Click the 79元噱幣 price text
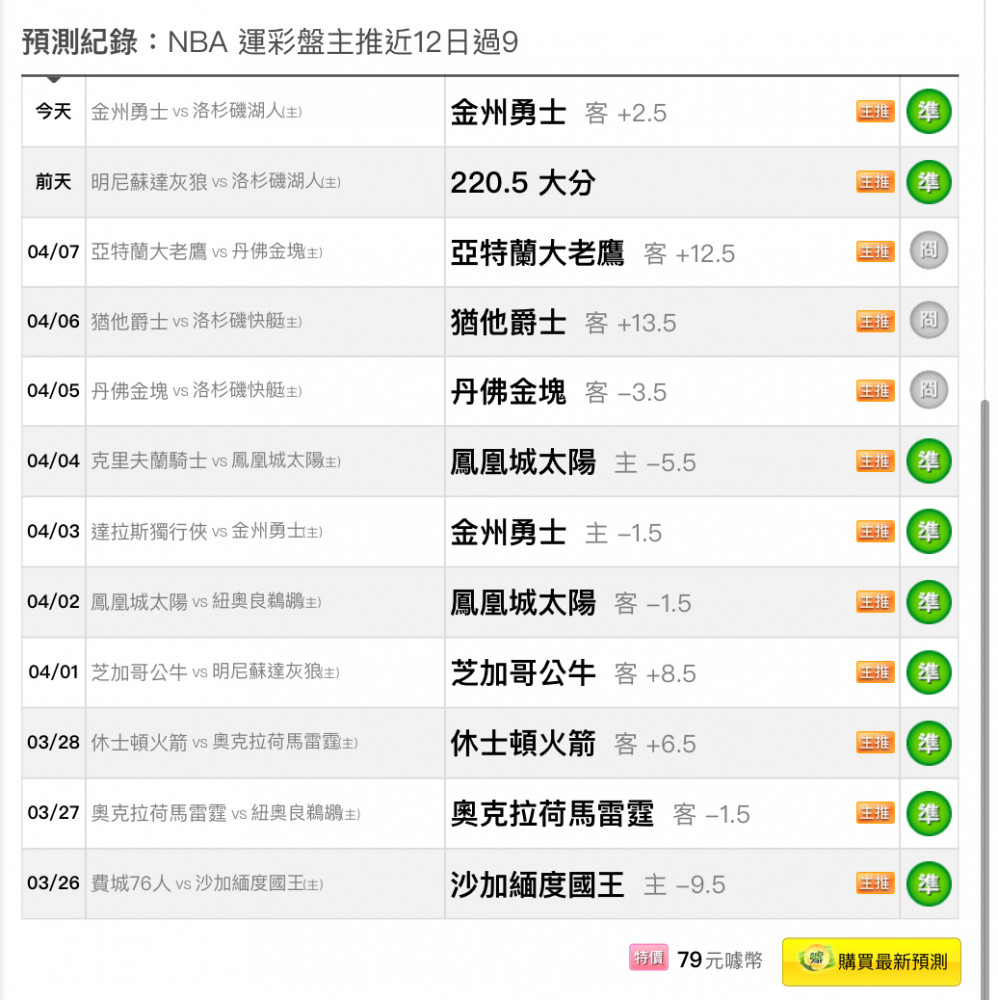Image resolution: width=998 pixels, height=1000 pixels. pos(720,960)
